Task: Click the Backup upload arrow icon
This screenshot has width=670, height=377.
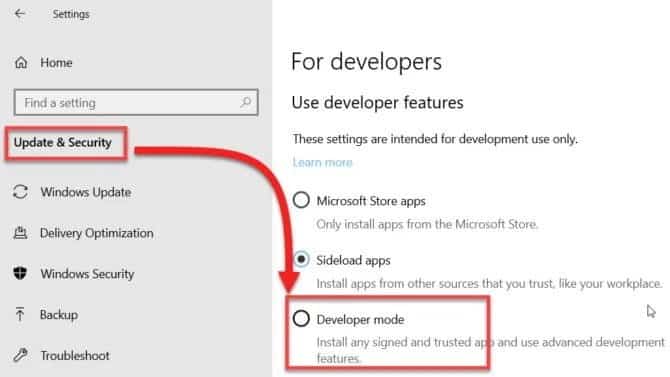Action: (20, 314)
